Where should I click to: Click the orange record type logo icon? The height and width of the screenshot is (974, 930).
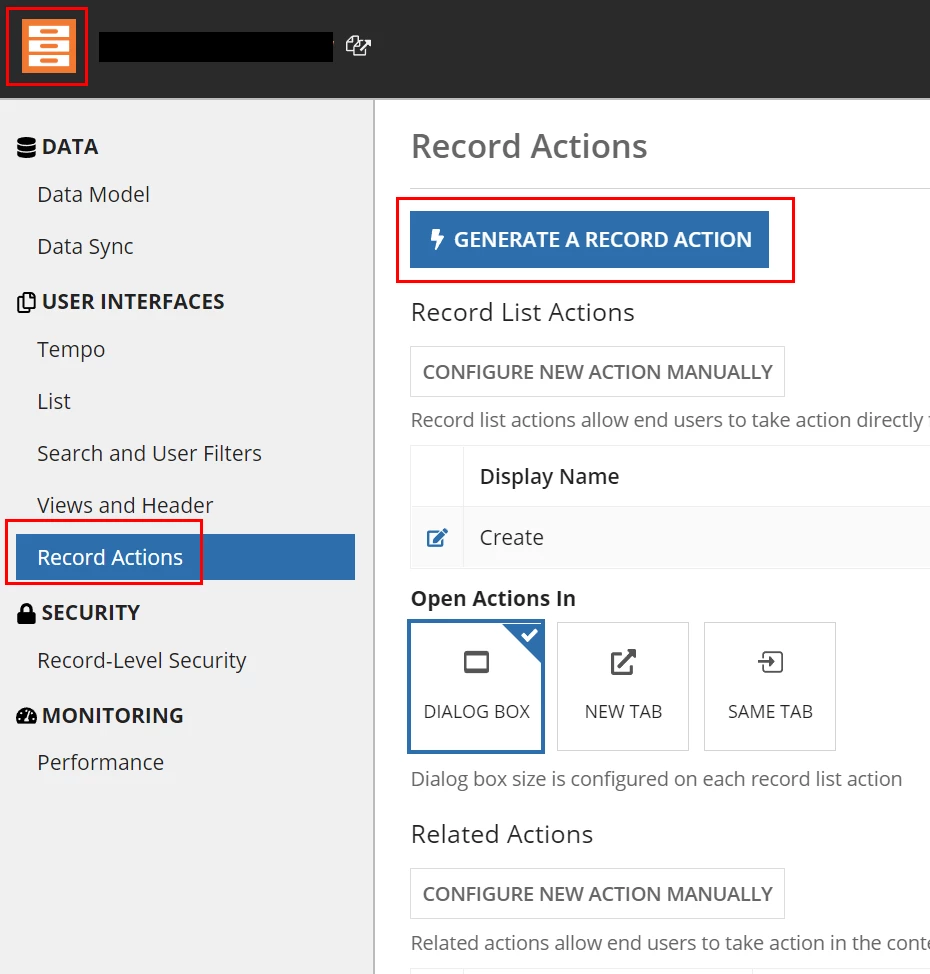point(48,46)
